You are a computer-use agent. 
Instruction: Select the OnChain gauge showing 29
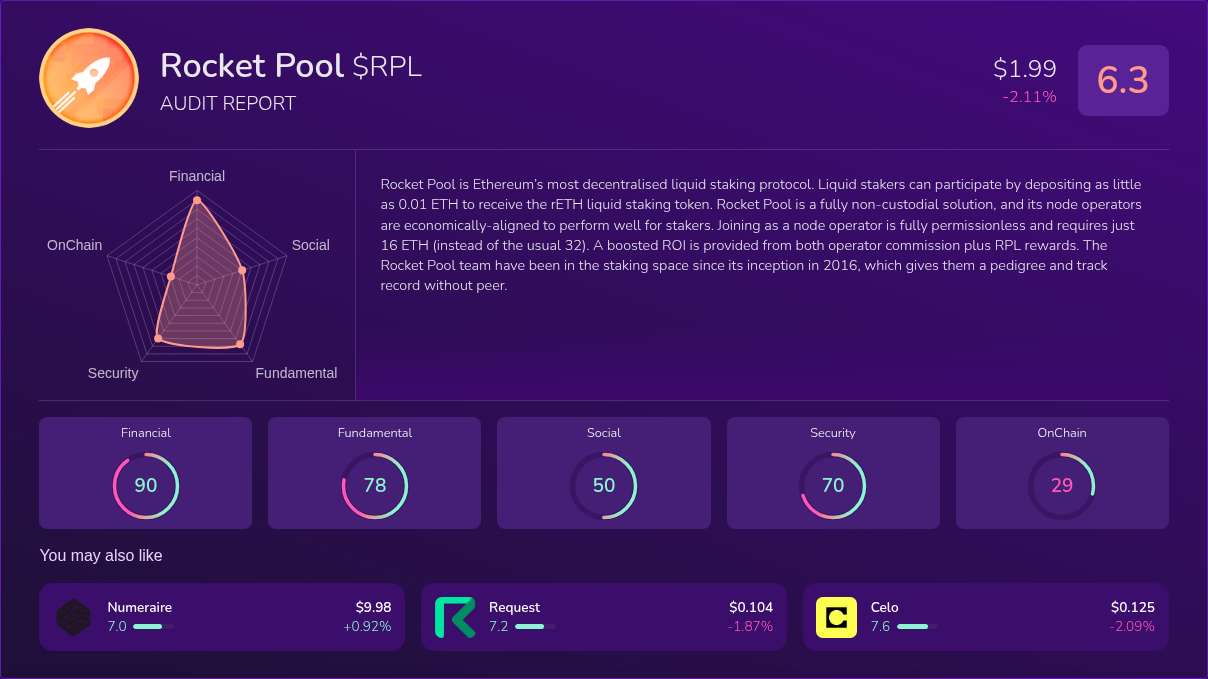pyautogui.click(x=1062, y=485)
